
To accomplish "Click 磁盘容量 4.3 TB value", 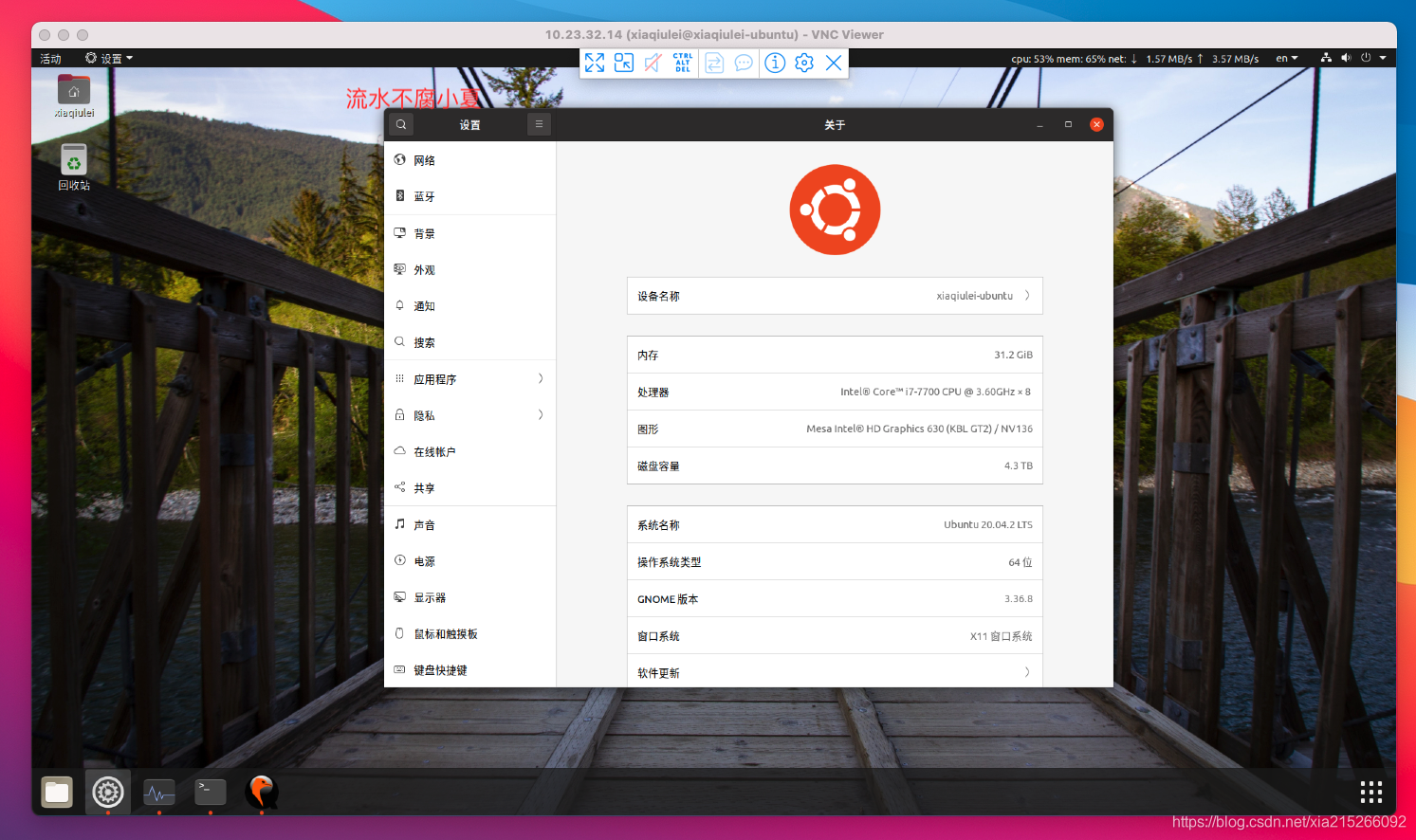I will (1019, 466).
